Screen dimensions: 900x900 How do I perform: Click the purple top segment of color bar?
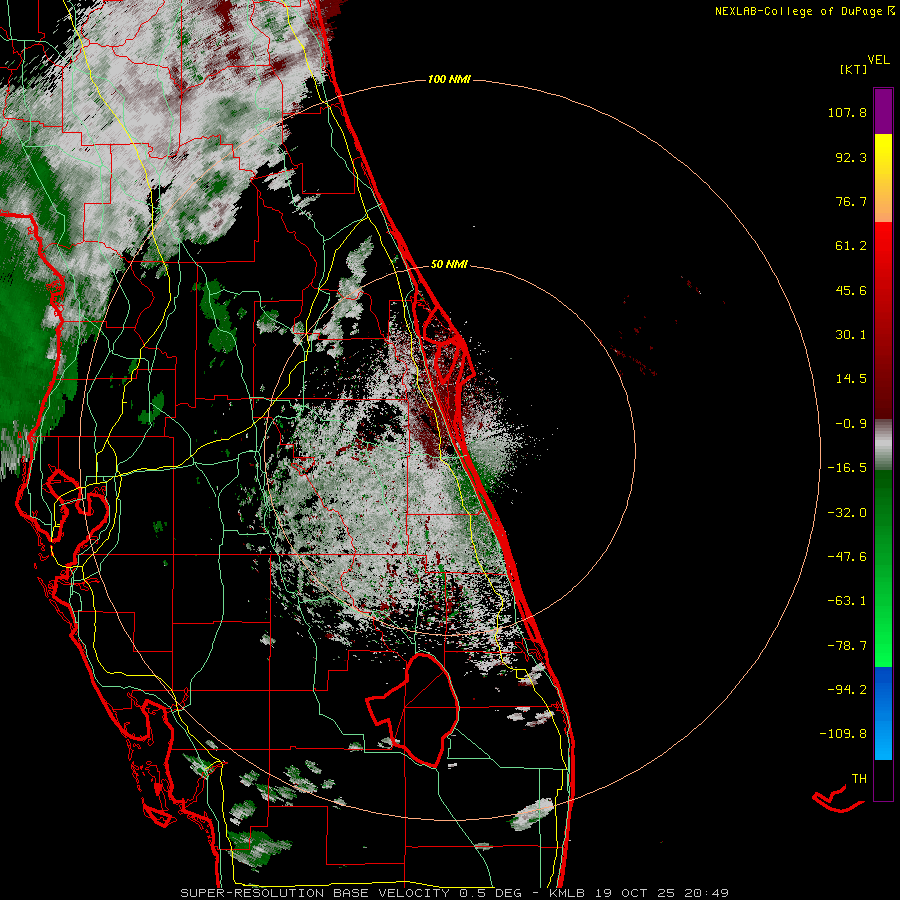click(x=883, y=111)
